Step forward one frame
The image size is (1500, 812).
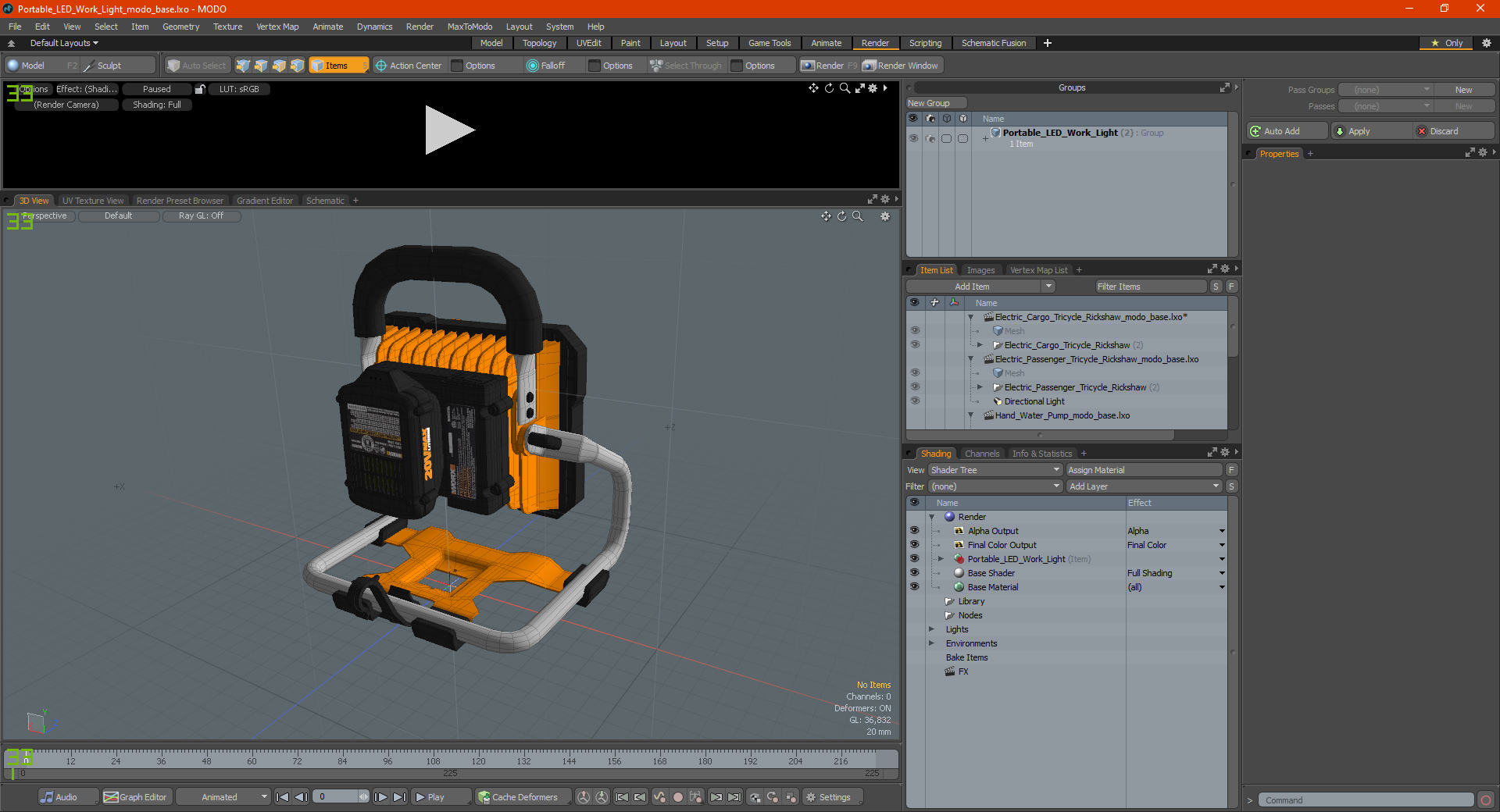coord(380,797)
